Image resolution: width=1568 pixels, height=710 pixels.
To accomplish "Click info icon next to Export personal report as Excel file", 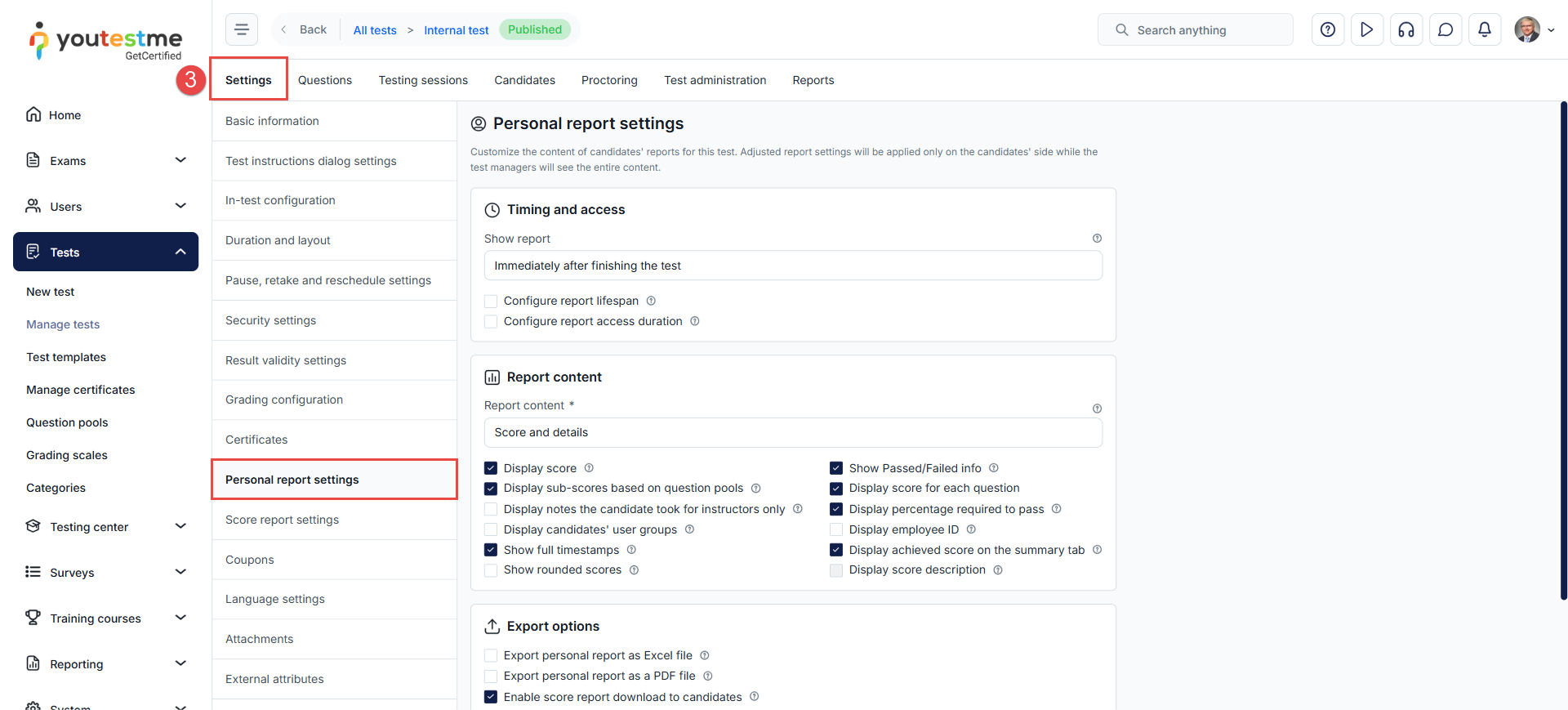I will 705,655.
